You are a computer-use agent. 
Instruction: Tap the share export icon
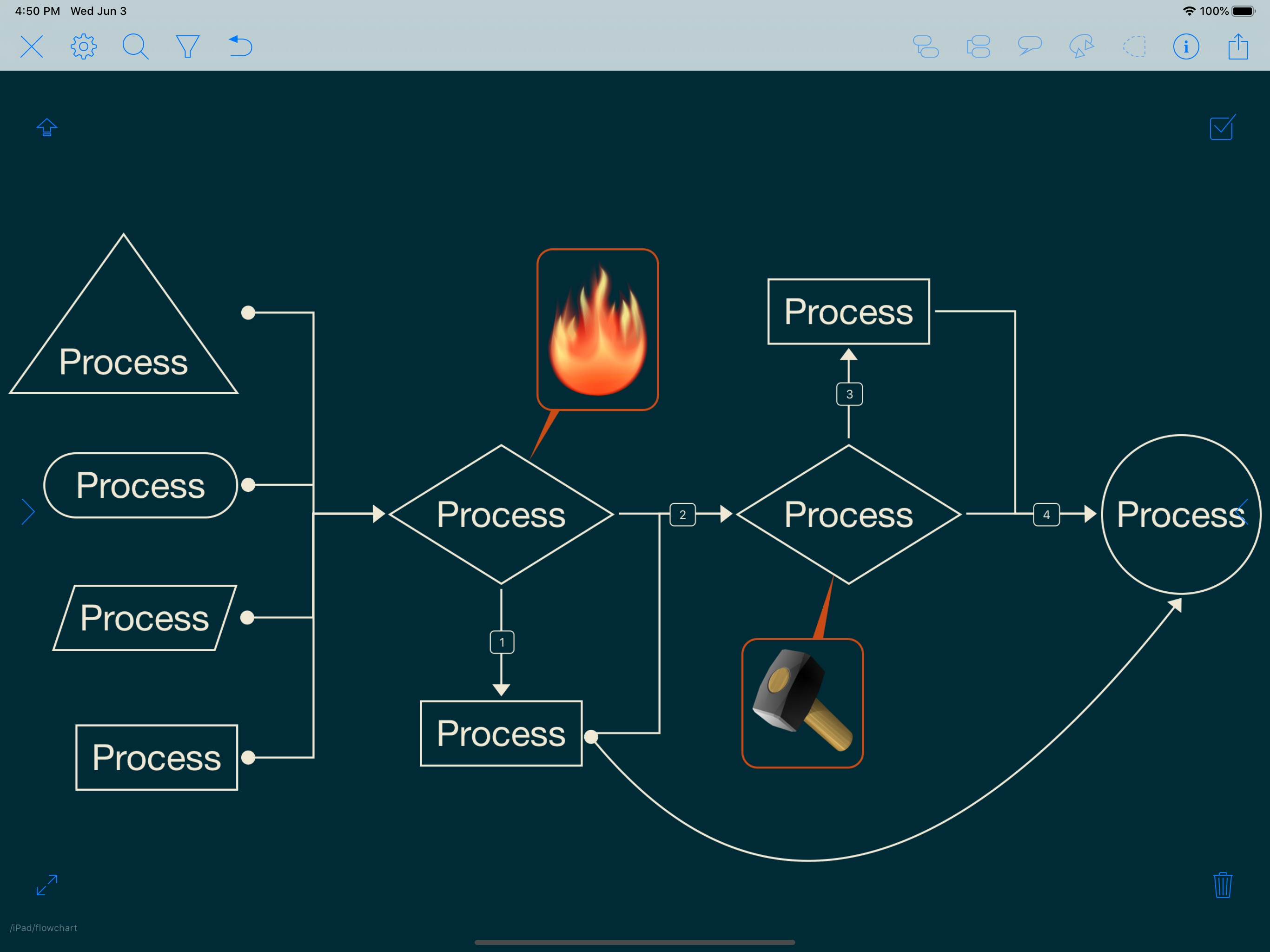(1238, 46)
